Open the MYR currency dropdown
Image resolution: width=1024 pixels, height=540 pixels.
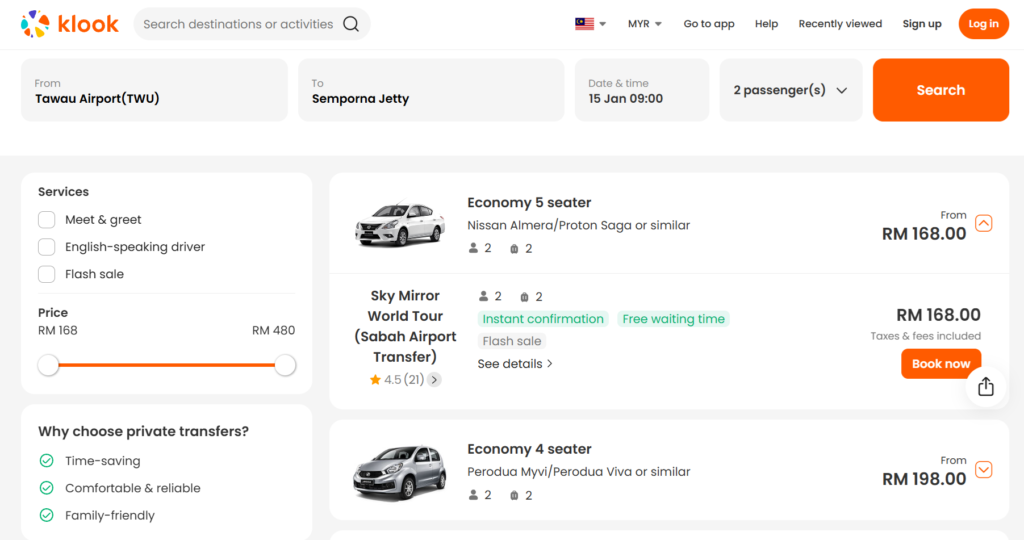(644, 24)
